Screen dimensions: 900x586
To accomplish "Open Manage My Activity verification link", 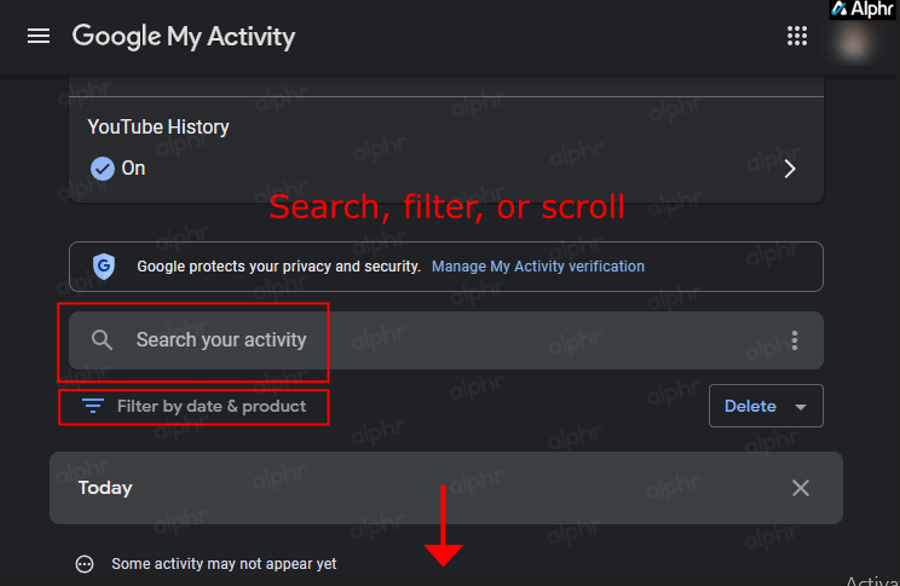I will [x=538, y=266].
